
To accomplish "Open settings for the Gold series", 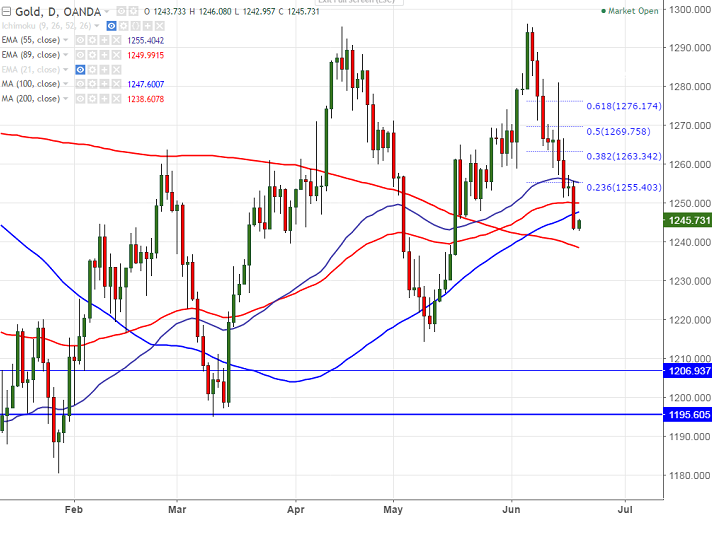I will 133,11.
